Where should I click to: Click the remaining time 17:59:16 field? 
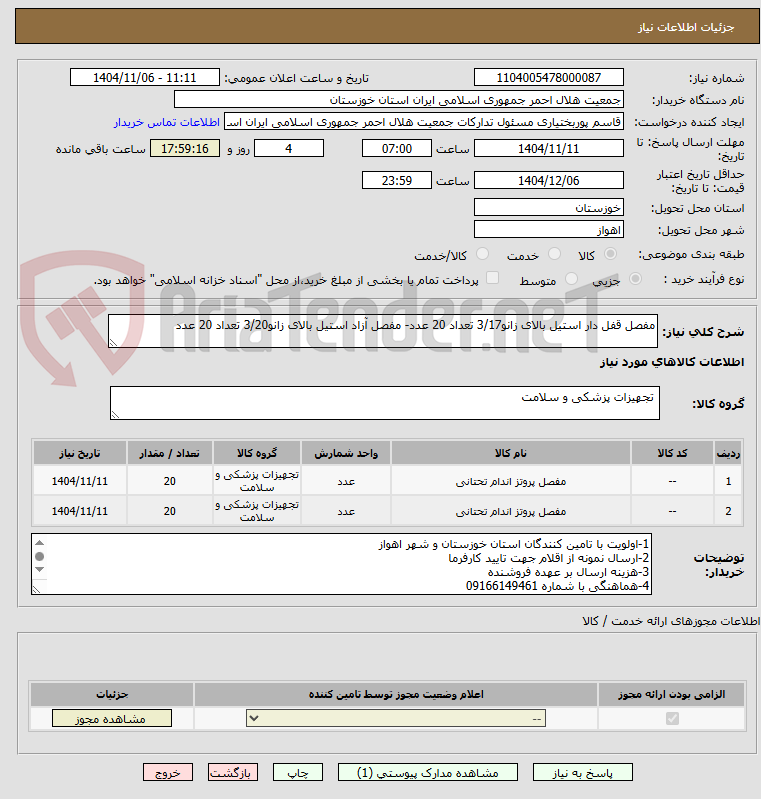tap(185, 148)
